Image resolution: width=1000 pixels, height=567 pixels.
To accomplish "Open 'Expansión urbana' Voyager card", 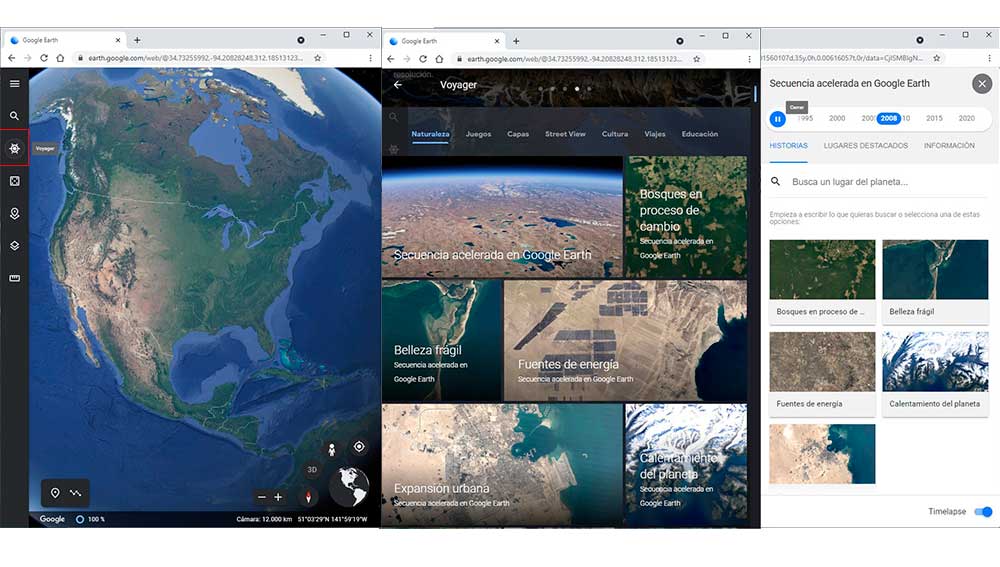I will [x=502, y=465].
